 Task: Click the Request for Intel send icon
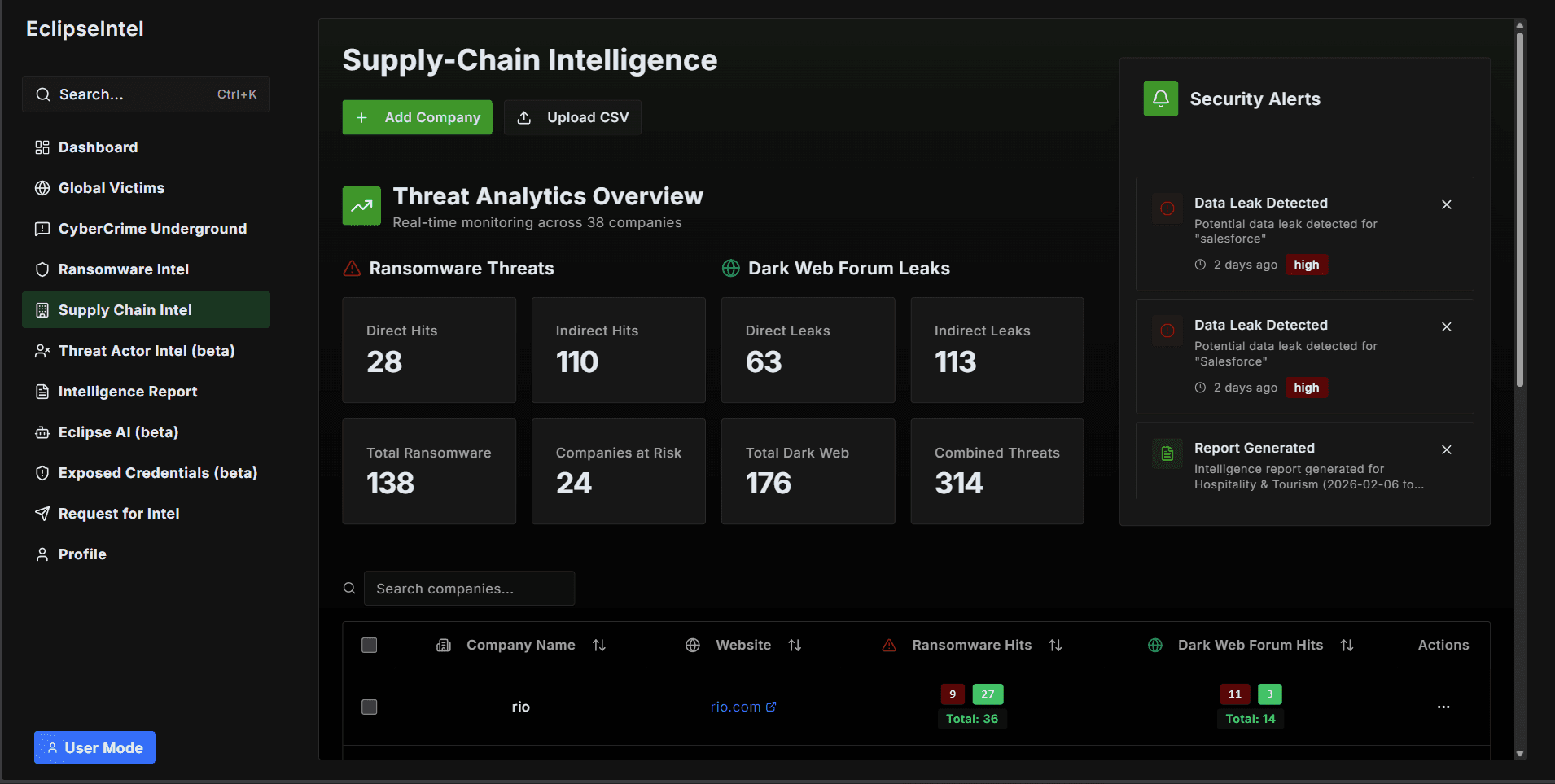[42, 513]
